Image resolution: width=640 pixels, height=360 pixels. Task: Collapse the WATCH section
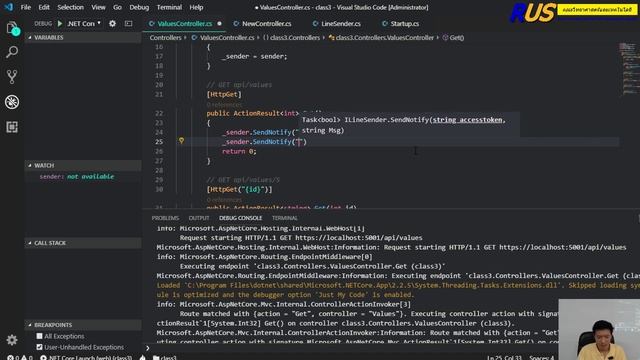click(83, 165)
